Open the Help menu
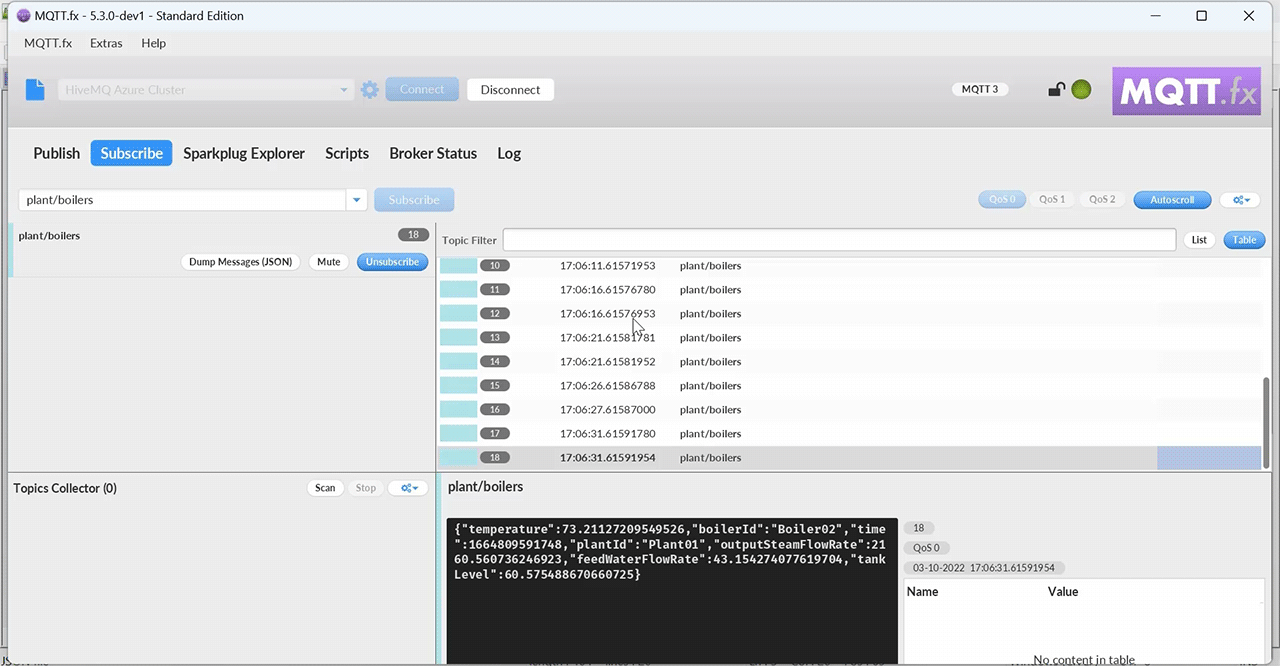Viewport: 1280px width, 666px height. click(153, 43)
